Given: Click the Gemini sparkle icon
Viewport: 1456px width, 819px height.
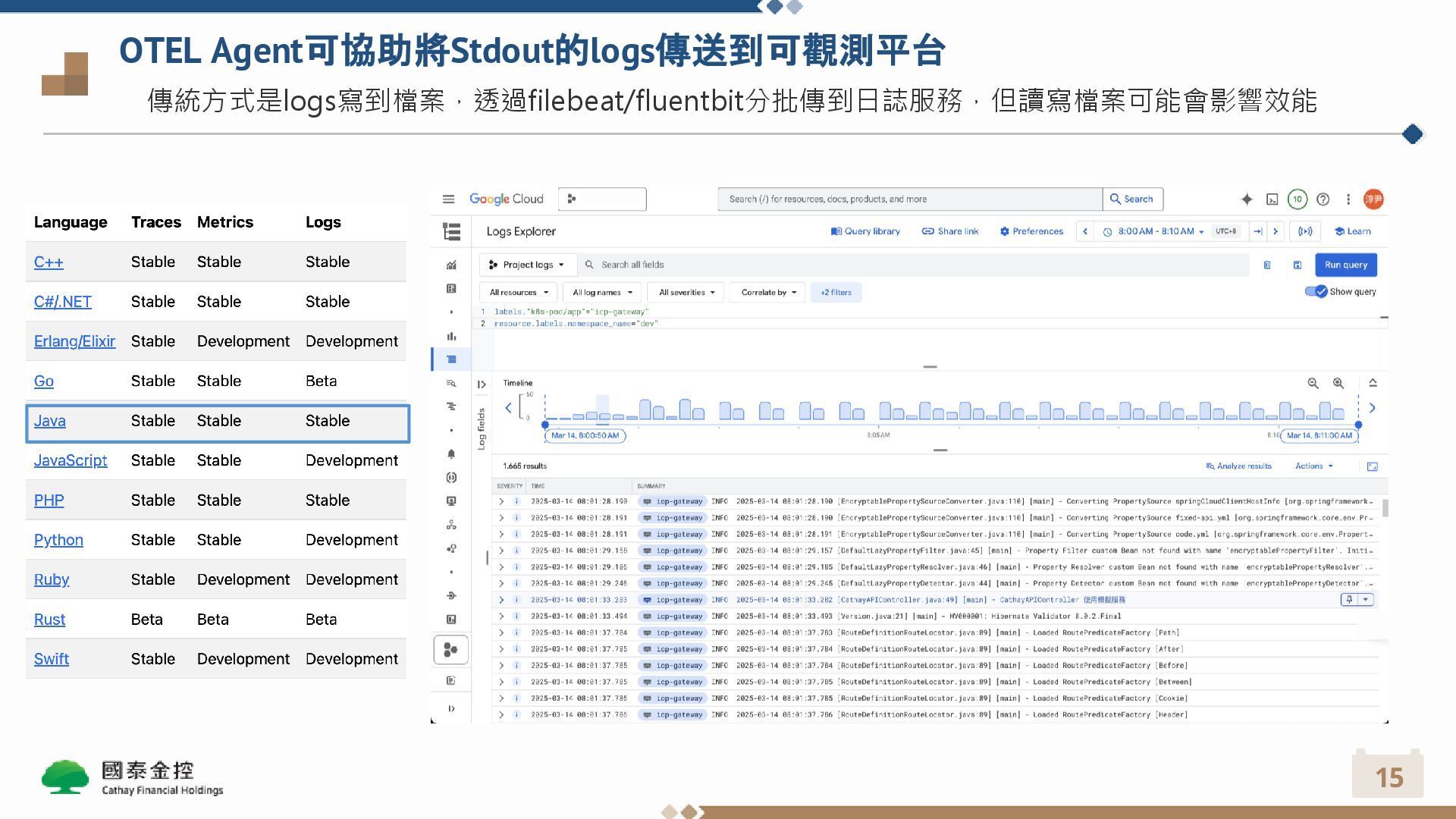Looking at the screenshot, I should [1247, 199].
